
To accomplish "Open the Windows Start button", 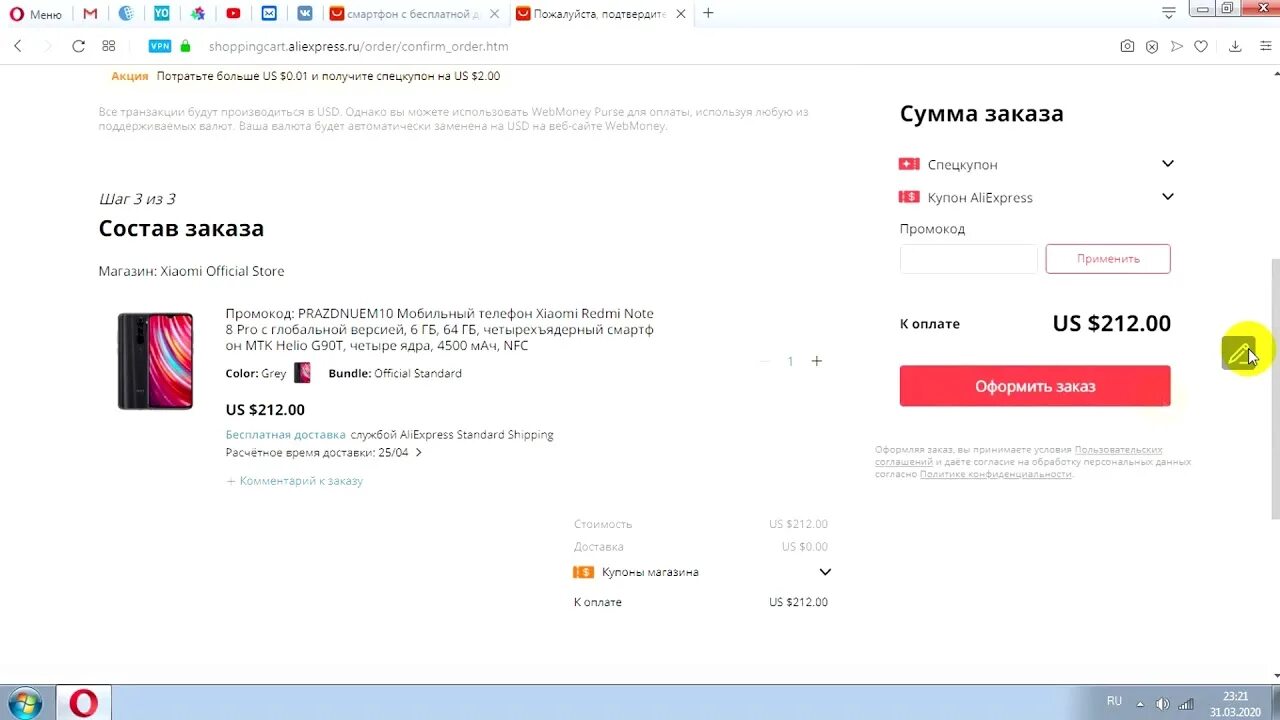I will [24, 703].
